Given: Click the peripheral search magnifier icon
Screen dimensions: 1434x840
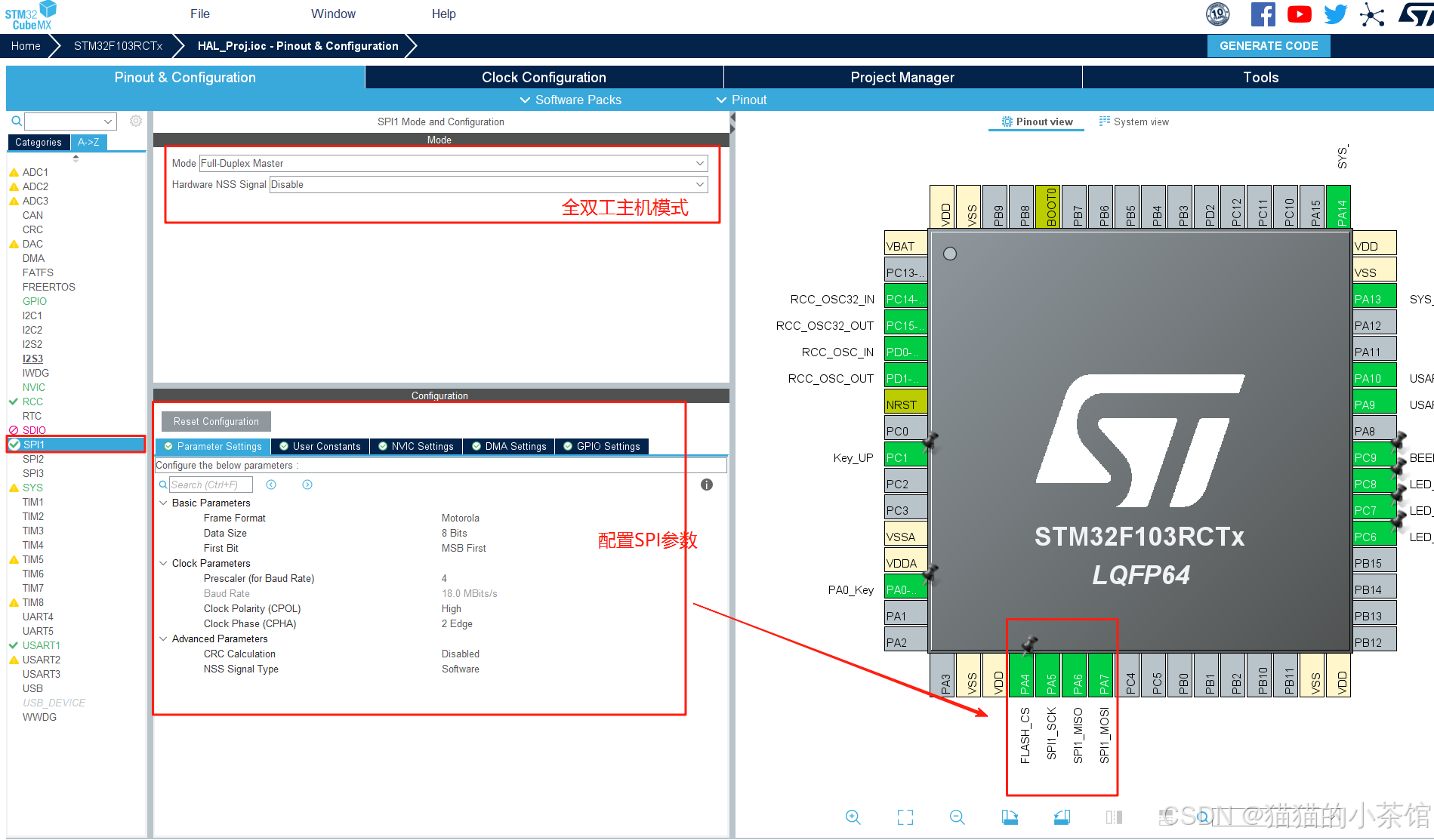Looking at the screenshot, I should (x=16, y=121).
